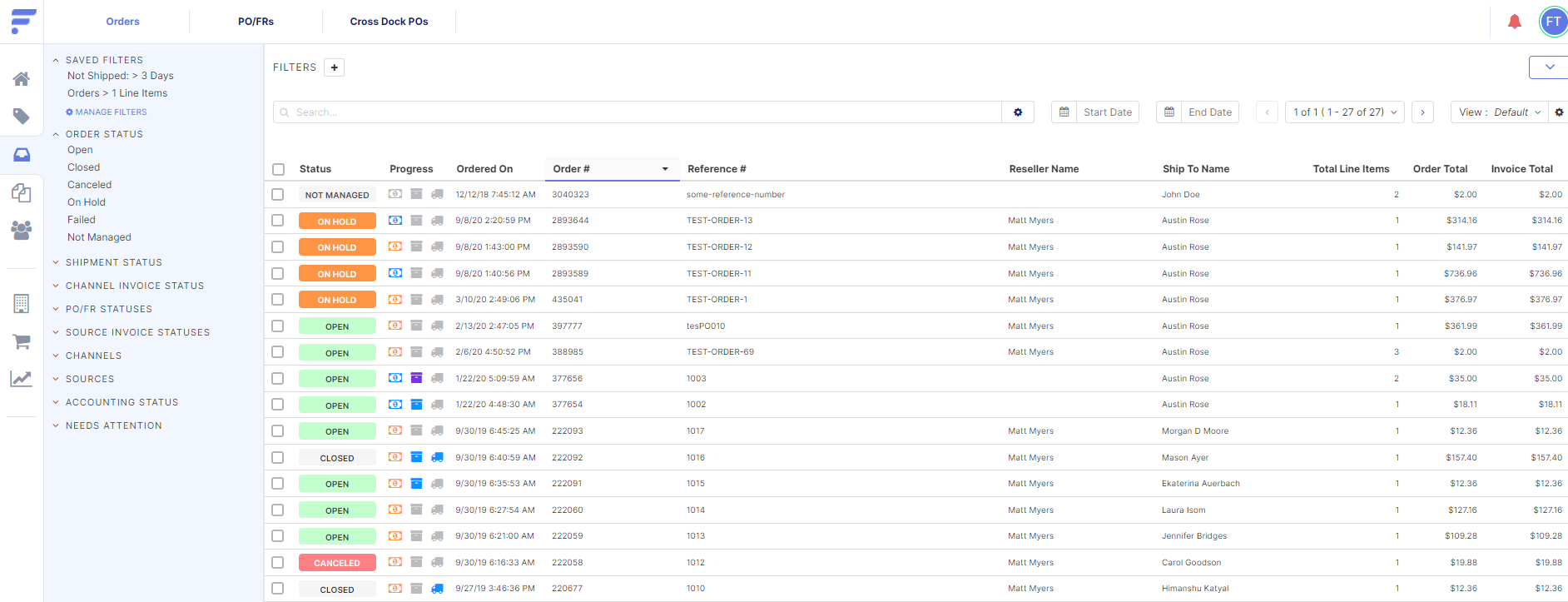Click the purple box icon for order 377656
The width and height of the screenshot is (1568, 602).
click(x=416, y=378)
